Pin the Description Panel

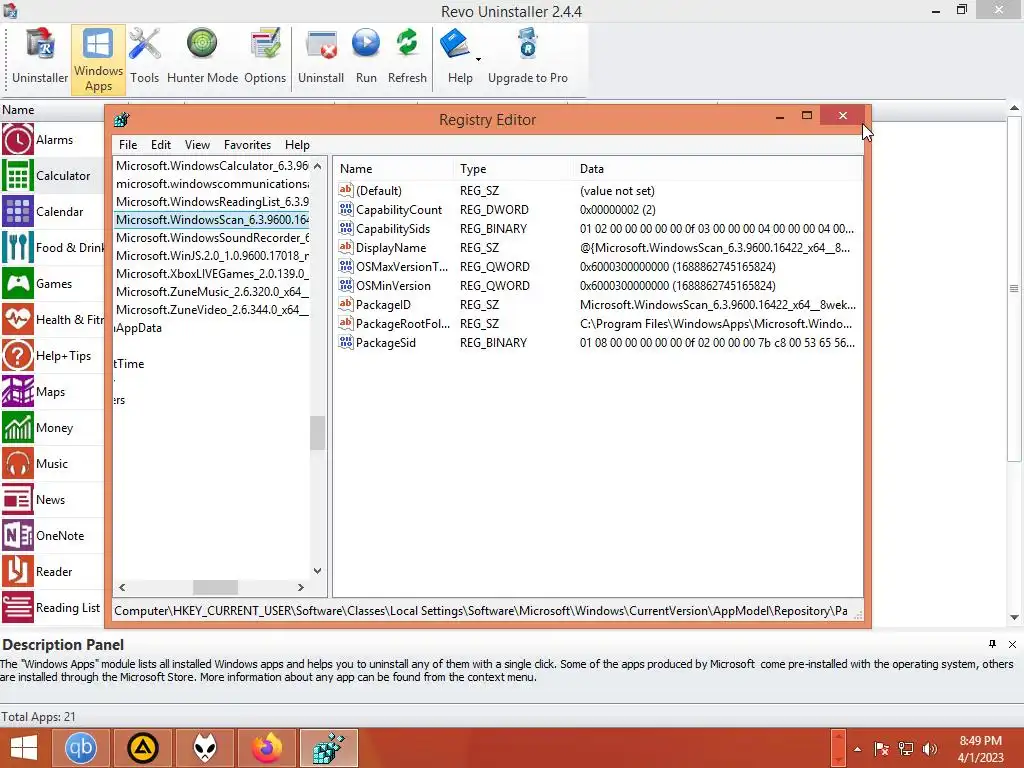tap(992, 644)
